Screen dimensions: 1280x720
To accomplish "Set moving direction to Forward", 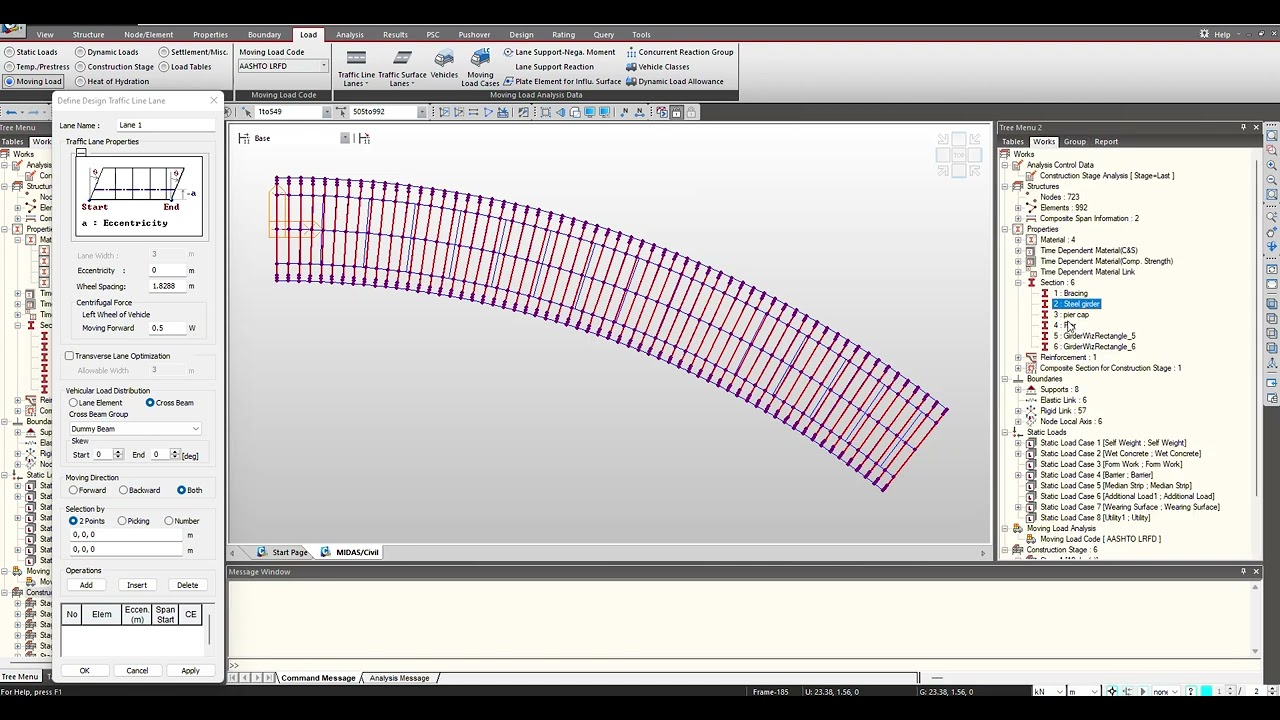I will pos(73,490).
